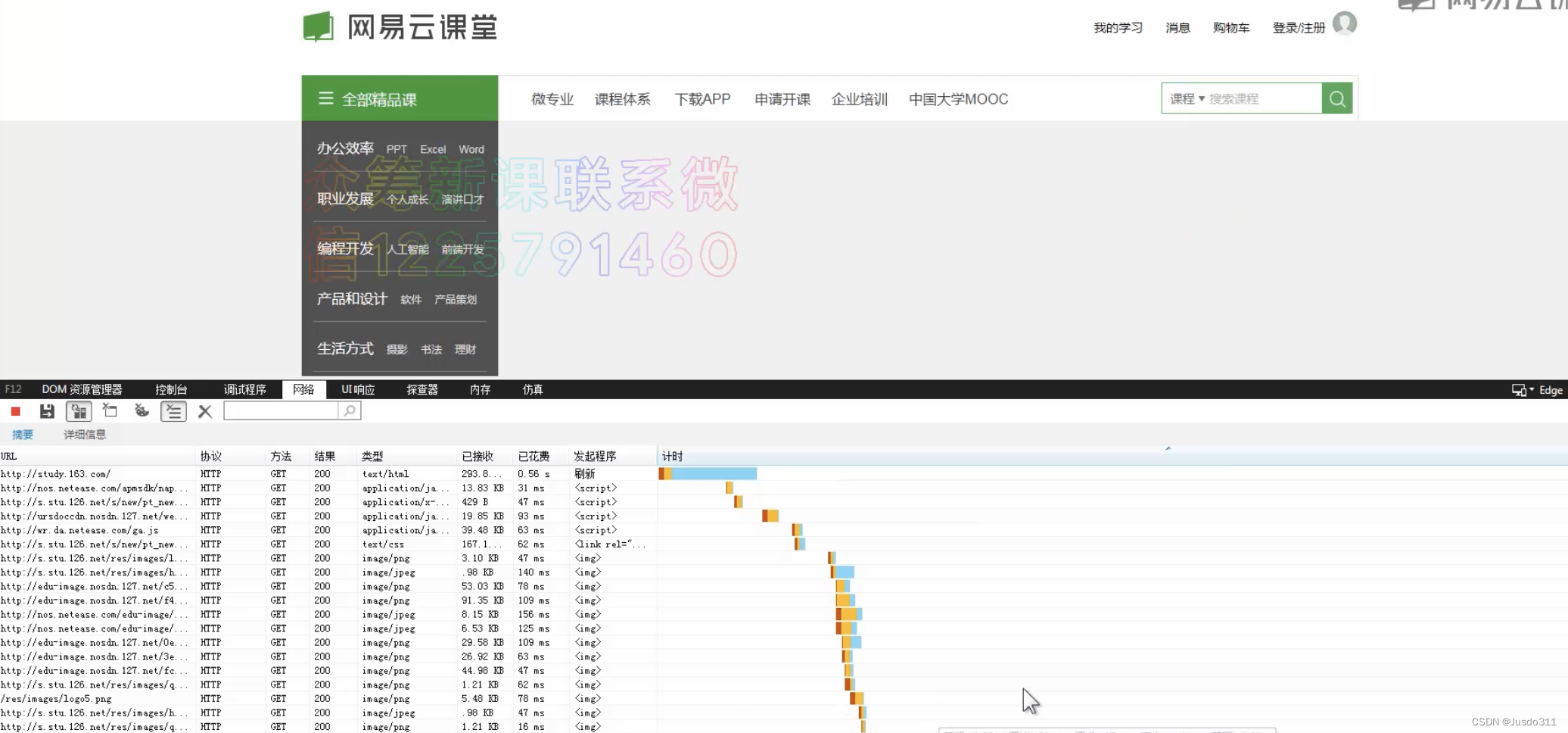Open the 下载APP nav item
1568x733 pixels.
click(x=702, y=99)
